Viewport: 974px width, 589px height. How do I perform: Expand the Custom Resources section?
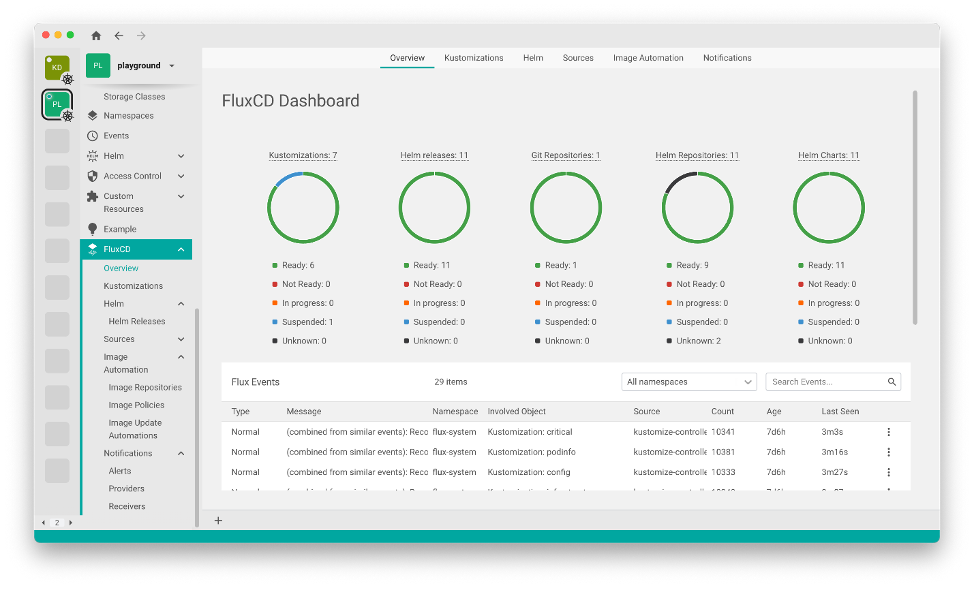(x=181, y=196)
